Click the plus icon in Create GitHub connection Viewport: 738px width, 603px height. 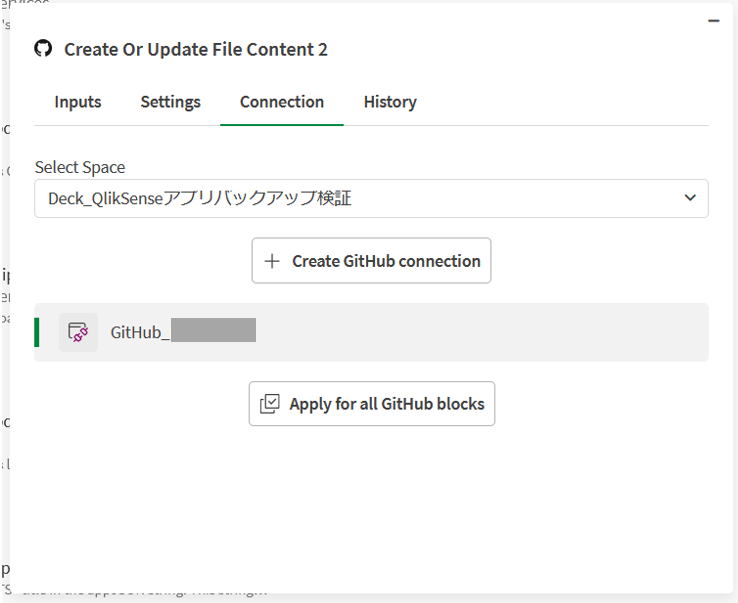point(272,261)
